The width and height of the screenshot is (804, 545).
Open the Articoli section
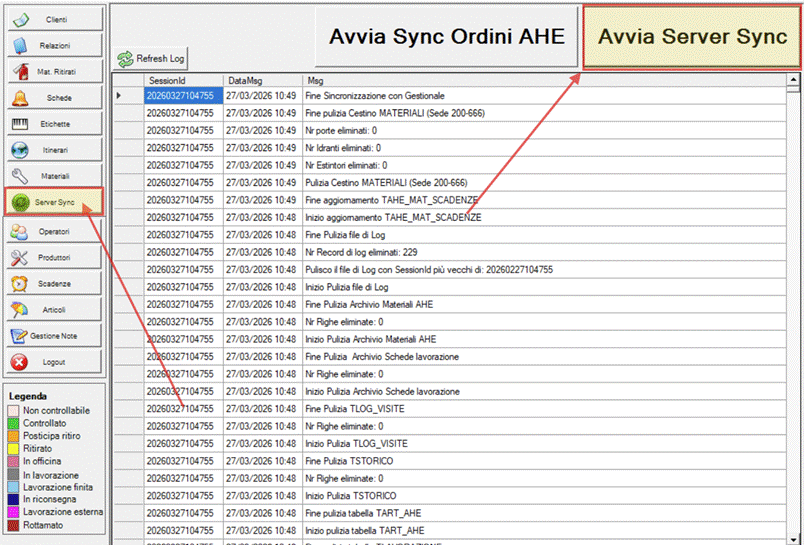click(x=55, y=309)
